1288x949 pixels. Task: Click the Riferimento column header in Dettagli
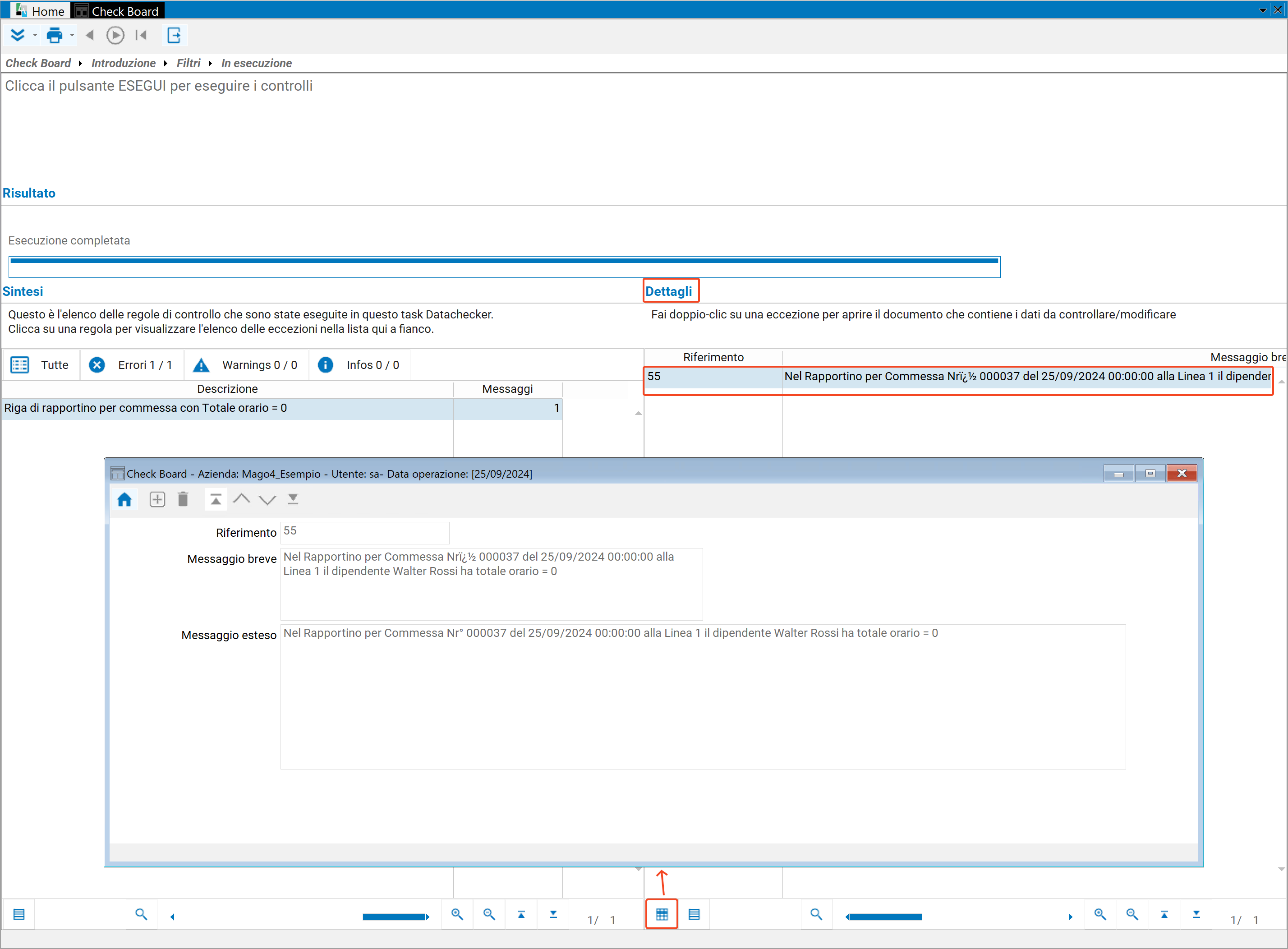point(713,357)
